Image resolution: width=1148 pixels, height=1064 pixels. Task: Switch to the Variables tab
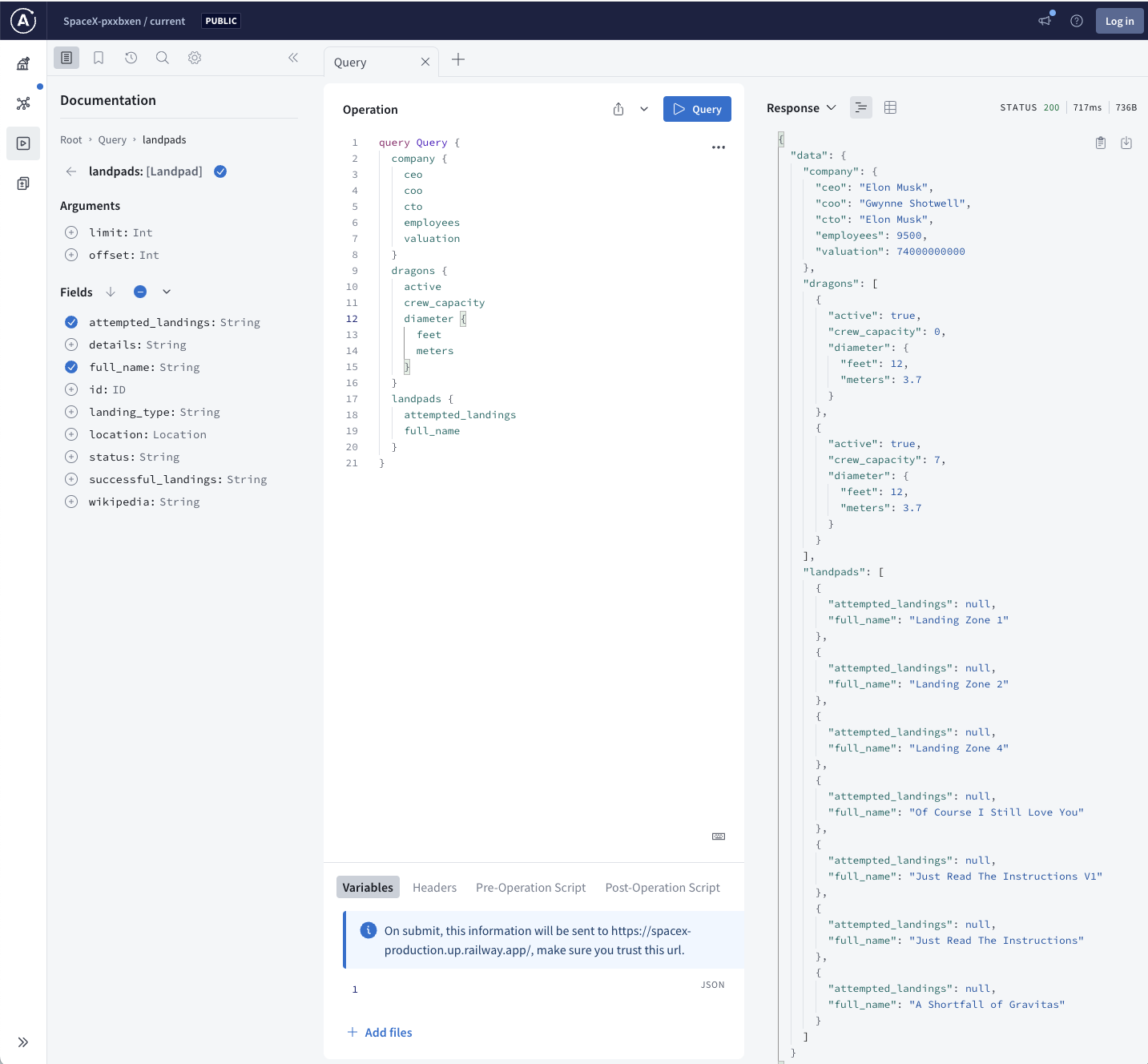[x=368, y=887]
